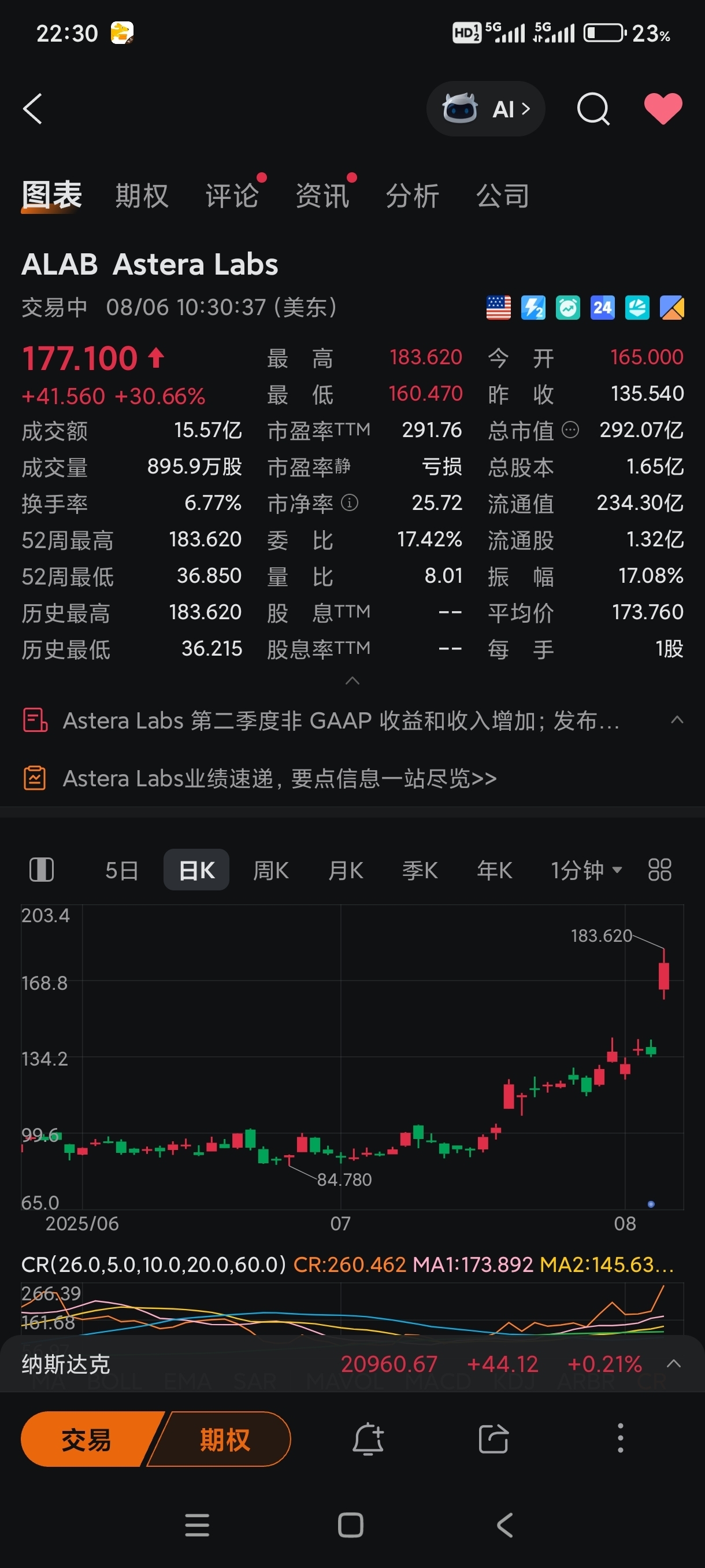The image size is (705, 1568).
Task: Tap the current price 177.100
Action: [x=80, y=358]
